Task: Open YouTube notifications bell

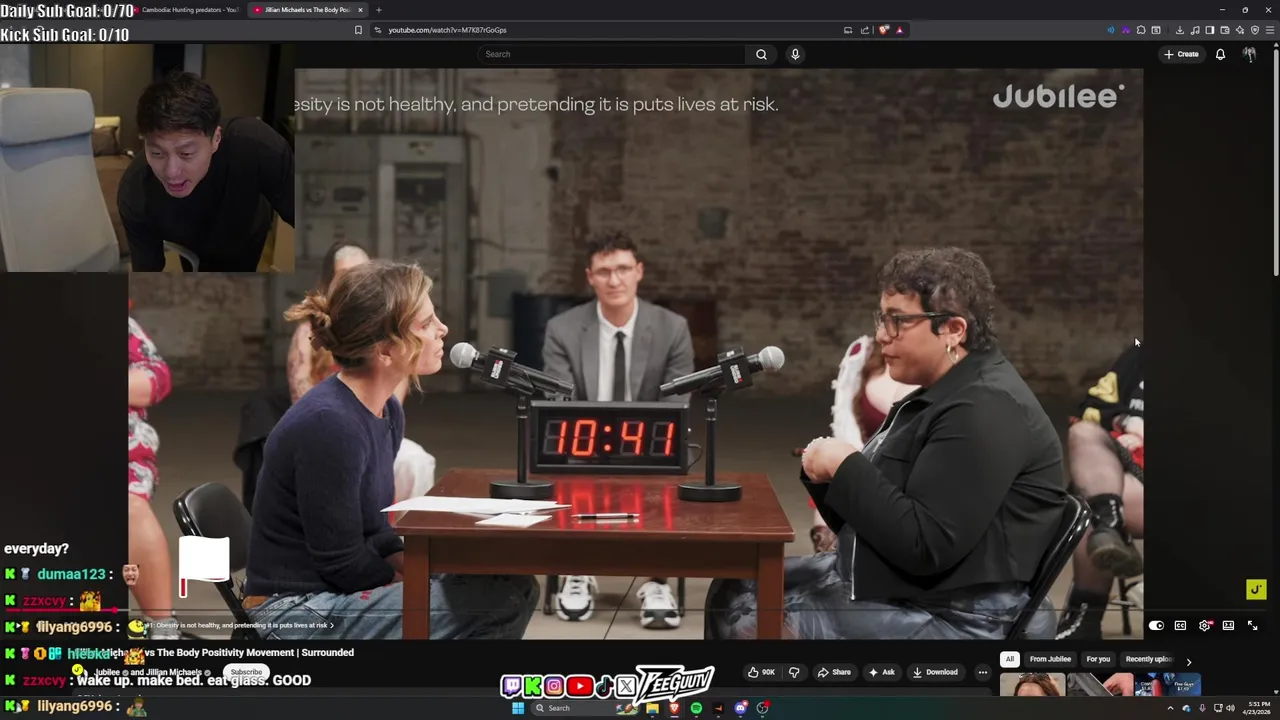Action: point(1220,54)
